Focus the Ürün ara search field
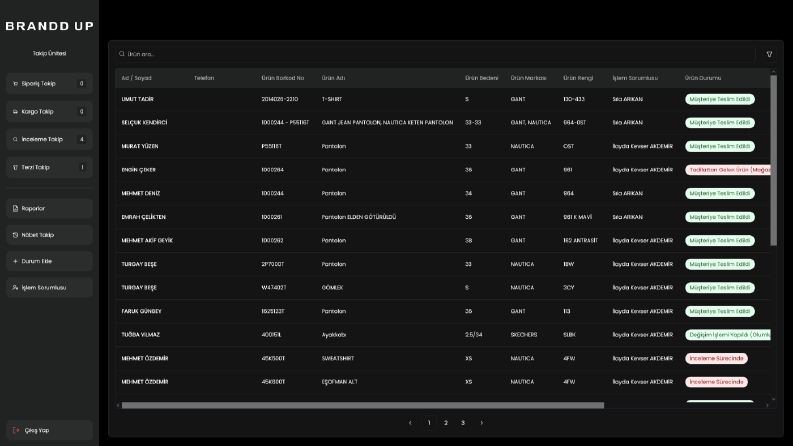 coord(435,54)
